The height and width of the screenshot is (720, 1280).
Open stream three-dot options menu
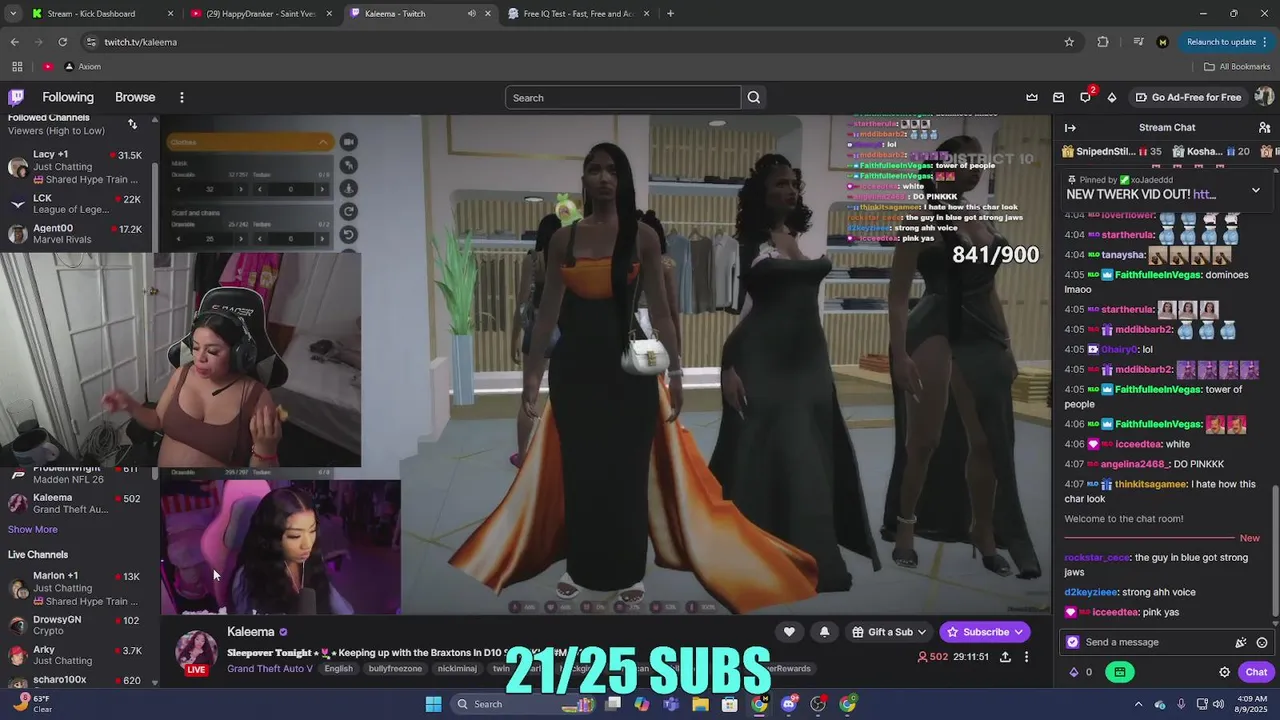(x=1026, y=657)
